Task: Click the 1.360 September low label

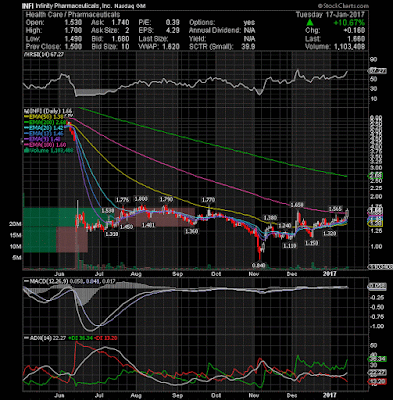Action: (192, 231)
